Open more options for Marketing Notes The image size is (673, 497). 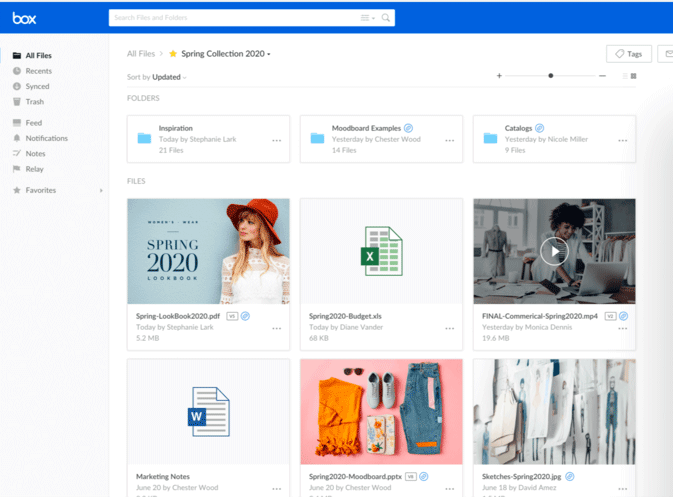[277, 489]
